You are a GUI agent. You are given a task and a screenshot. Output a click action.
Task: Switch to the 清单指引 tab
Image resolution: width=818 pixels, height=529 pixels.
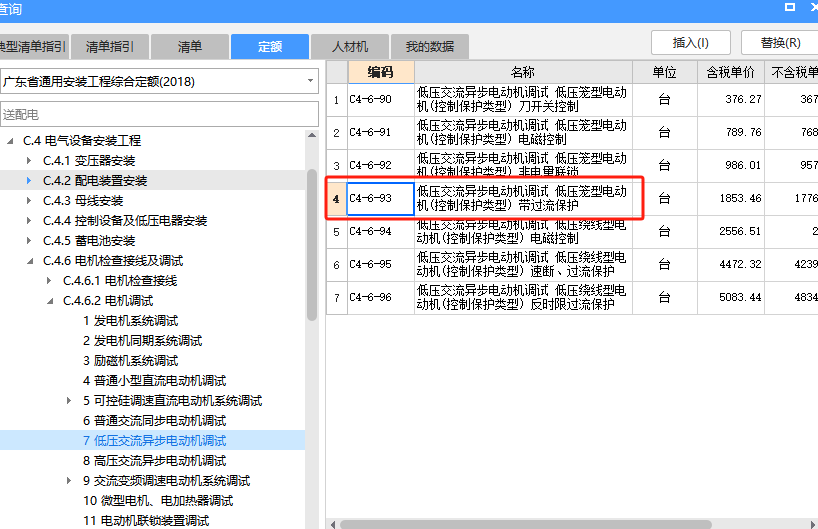(110, 47)
